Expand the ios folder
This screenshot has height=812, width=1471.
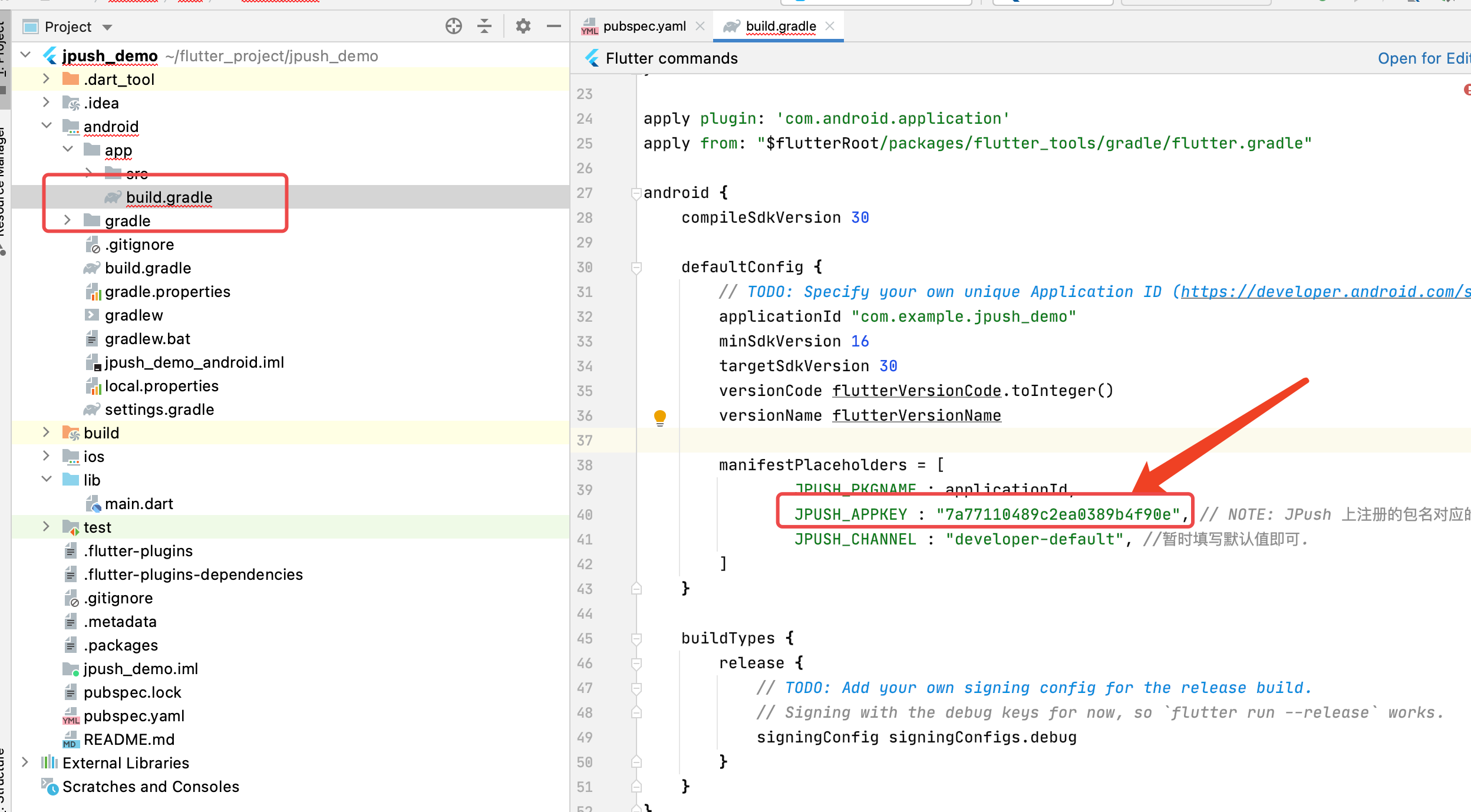[46, 456]
